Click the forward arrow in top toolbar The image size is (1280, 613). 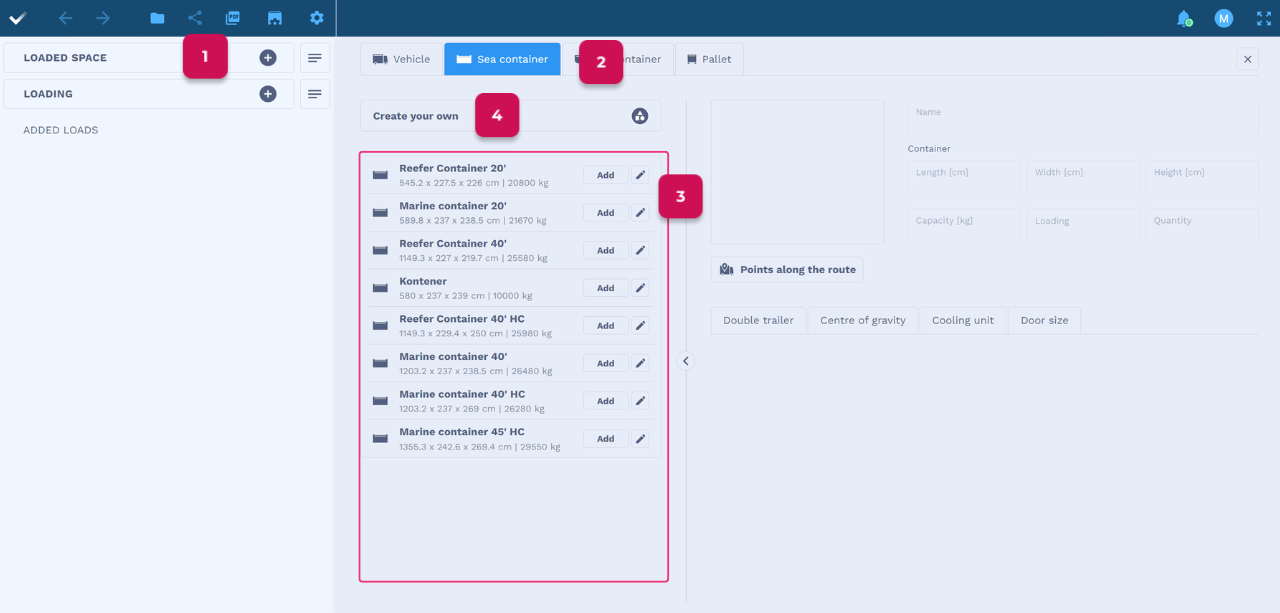tap(103, 18)
